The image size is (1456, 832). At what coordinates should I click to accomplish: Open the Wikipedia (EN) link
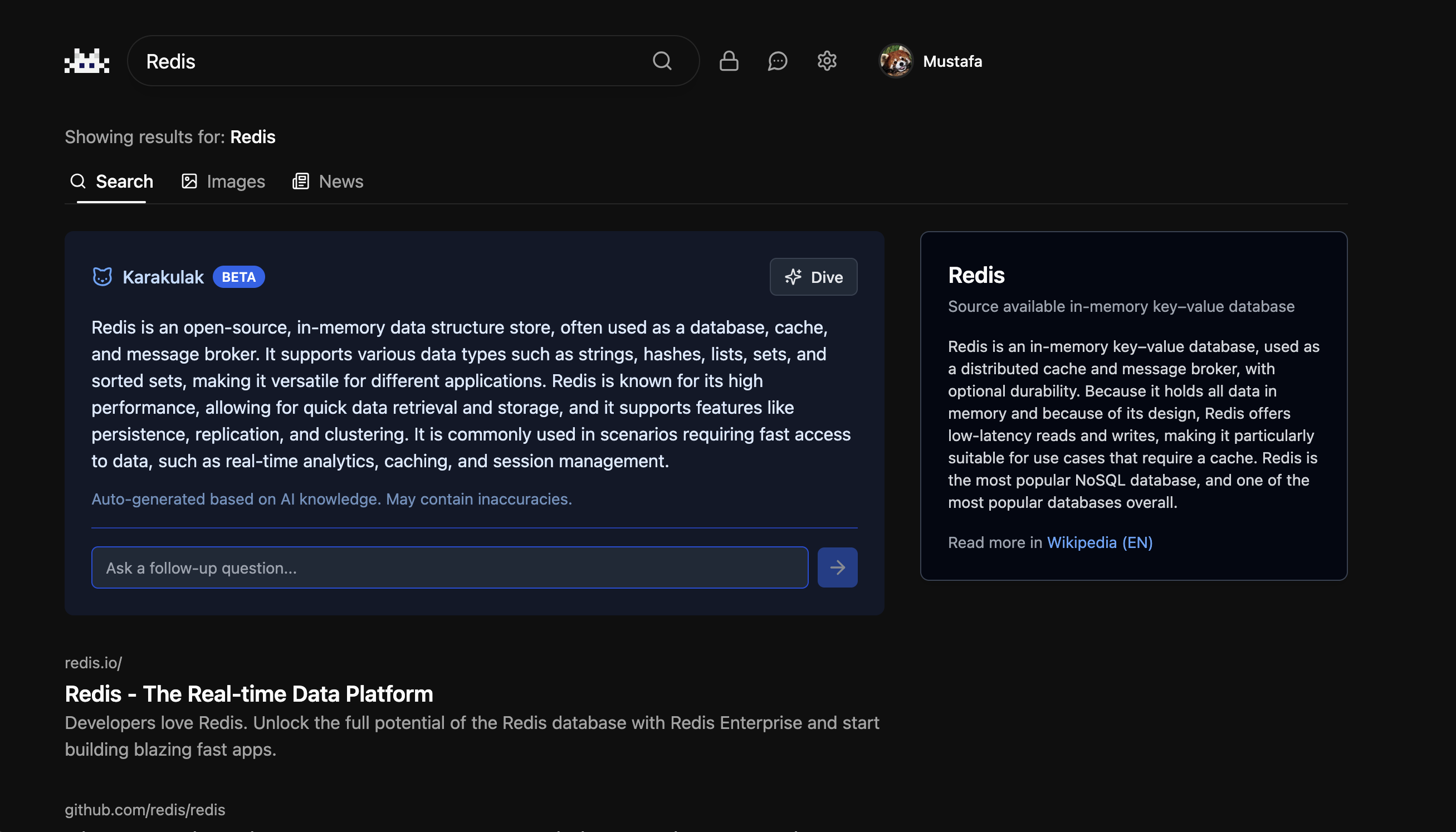click(x=1100, y=542)
